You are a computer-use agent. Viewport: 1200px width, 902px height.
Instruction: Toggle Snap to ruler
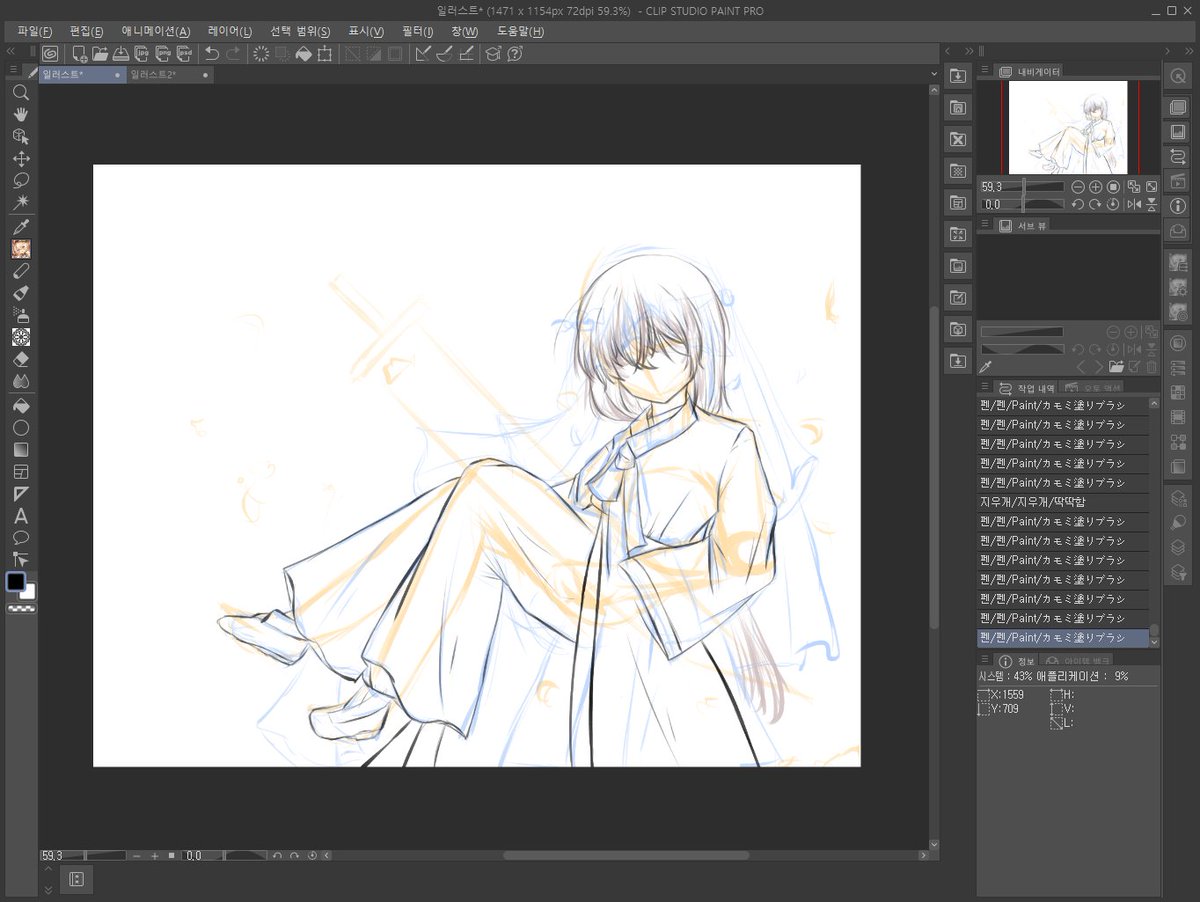[423, 53]
